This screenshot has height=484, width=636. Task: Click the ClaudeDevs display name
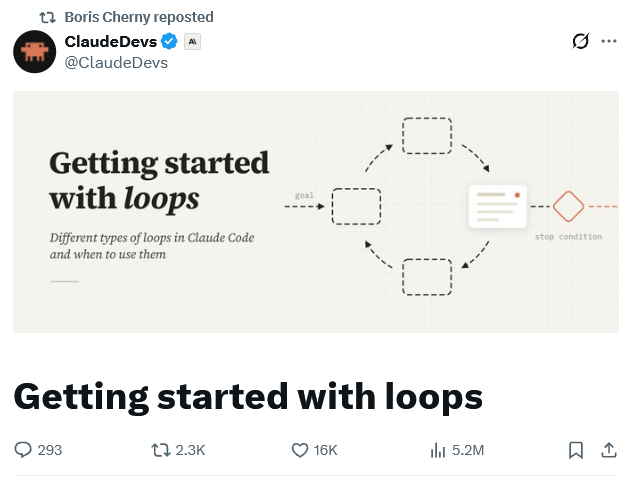click(111, 41)
